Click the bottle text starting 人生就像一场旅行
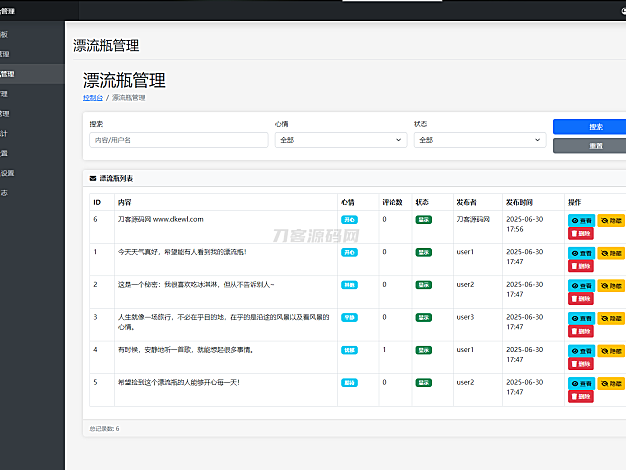626x470 pixels. pos(224,322)
